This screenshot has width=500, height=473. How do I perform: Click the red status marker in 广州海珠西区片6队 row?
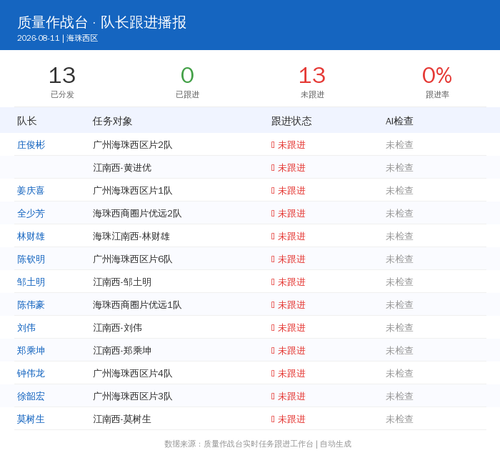tap(273, 259)
